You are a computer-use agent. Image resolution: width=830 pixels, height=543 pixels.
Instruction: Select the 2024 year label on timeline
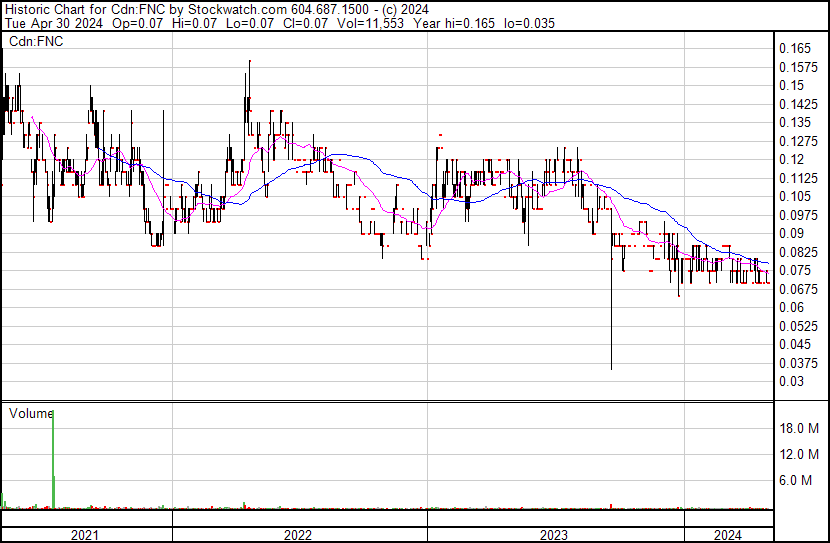click(x=728, y=535)
